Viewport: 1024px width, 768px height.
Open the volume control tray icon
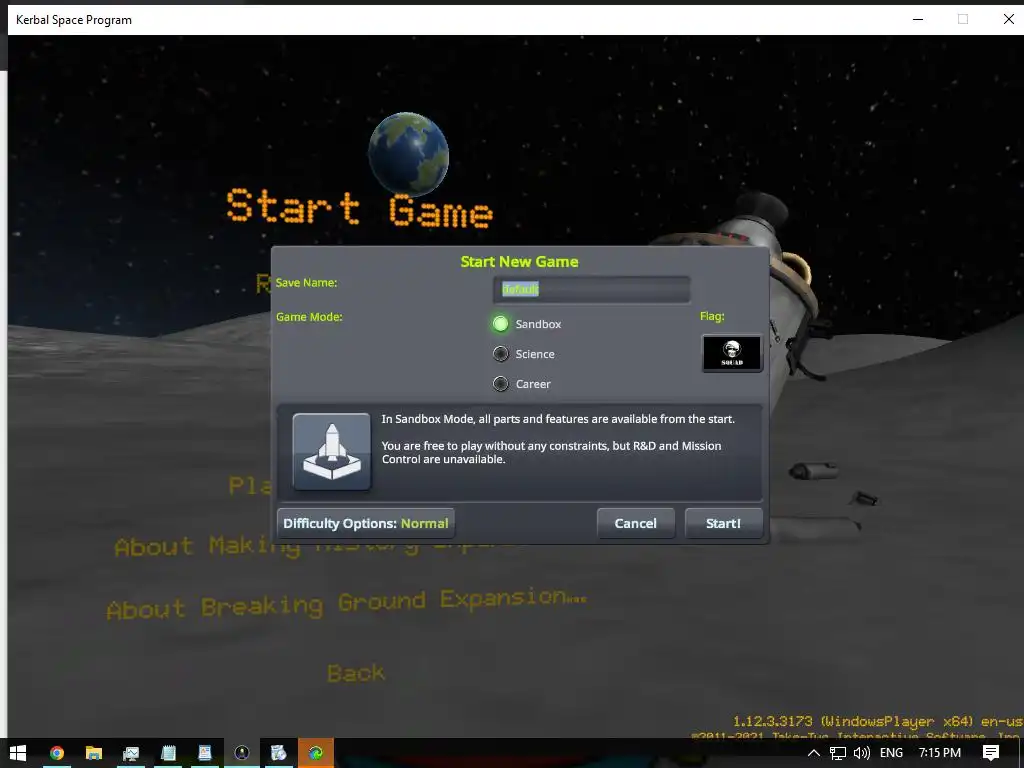tap(861, 753)
